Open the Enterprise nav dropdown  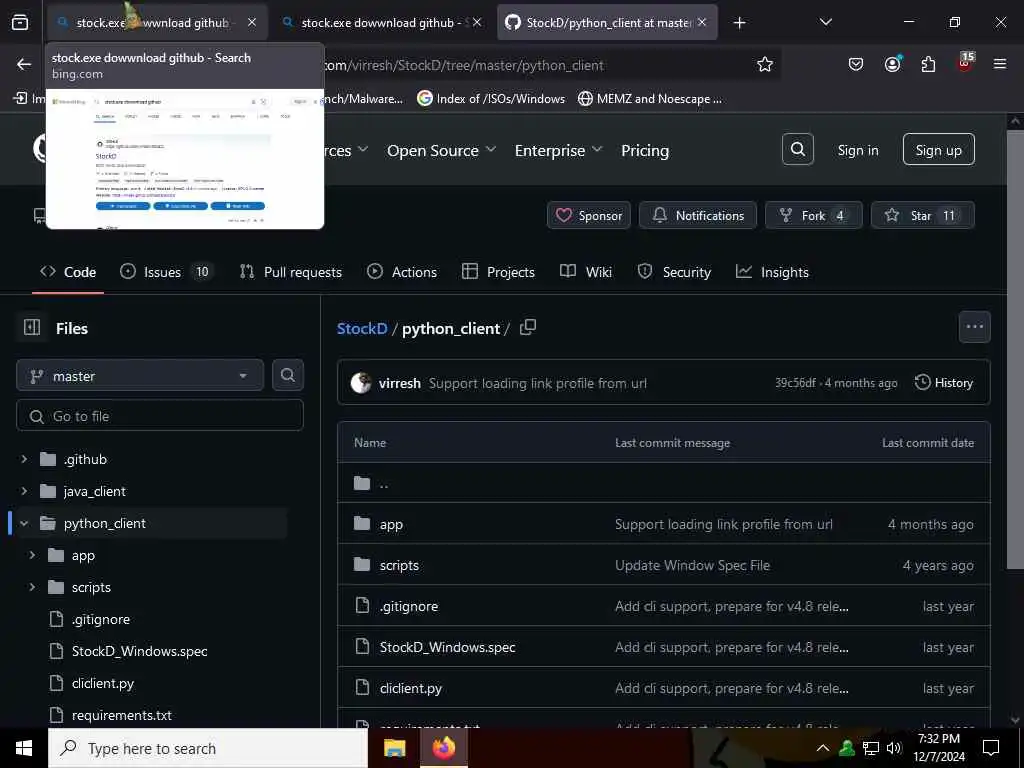coord(558,150)
